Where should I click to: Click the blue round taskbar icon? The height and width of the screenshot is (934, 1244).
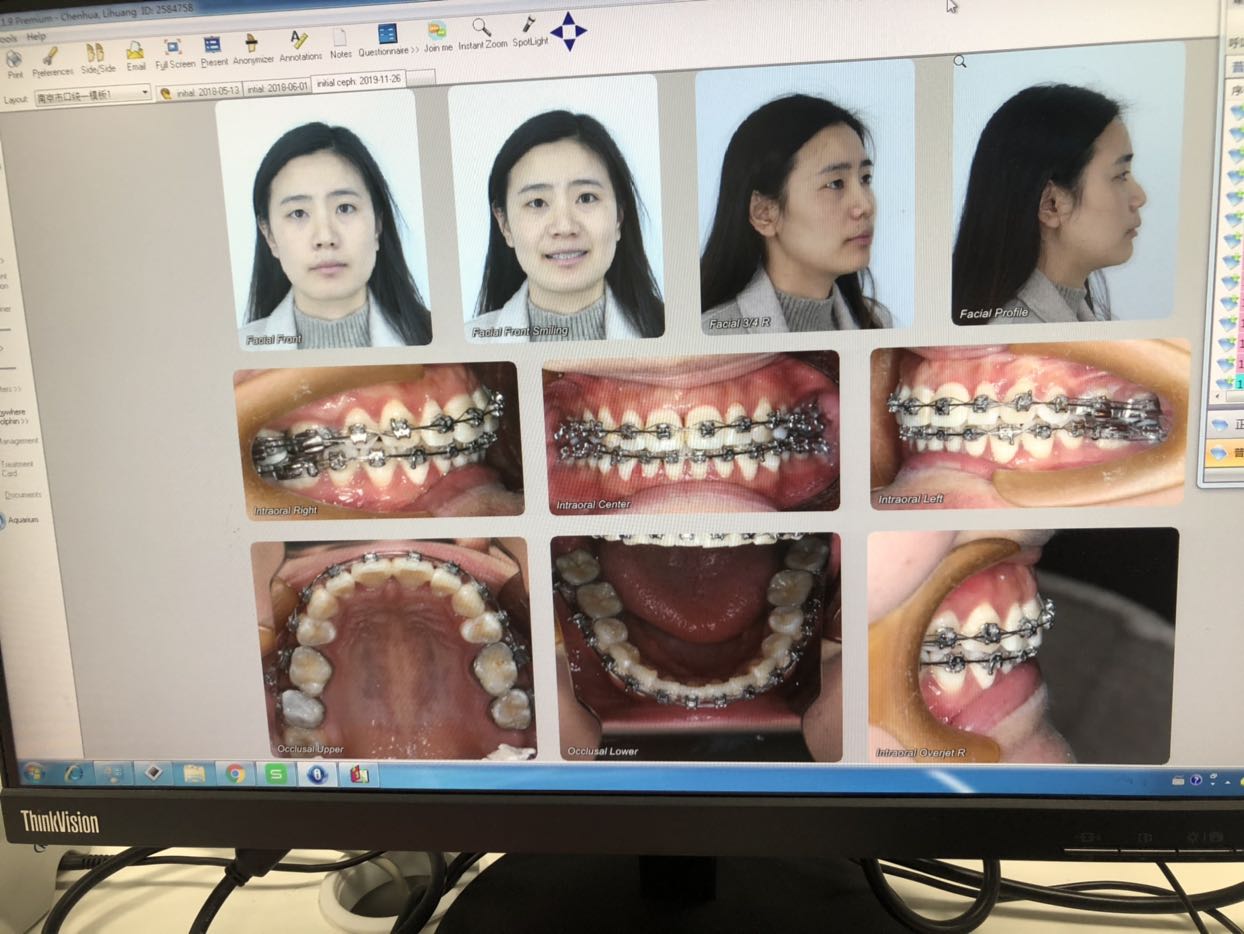pyautogui.click(x=316, y=774)
